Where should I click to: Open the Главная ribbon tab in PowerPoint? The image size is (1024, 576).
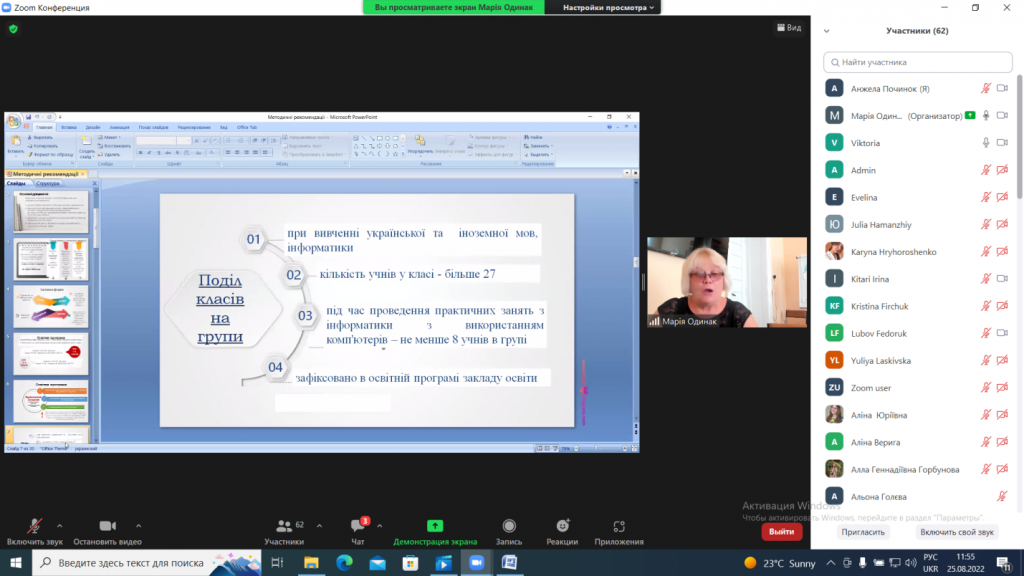click(x=44, y=127)
